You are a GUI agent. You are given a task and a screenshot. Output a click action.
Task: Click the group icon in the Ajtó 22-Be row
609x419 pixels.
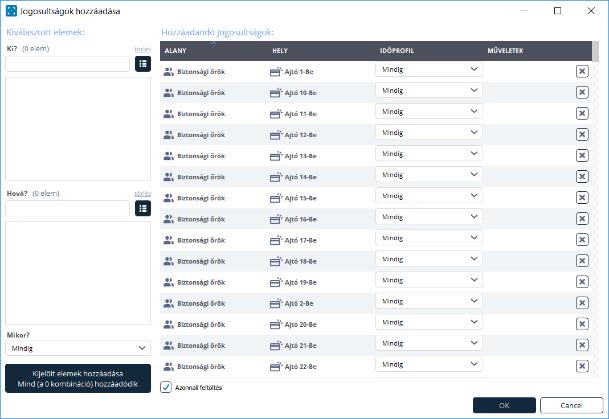tap(169, 366)
